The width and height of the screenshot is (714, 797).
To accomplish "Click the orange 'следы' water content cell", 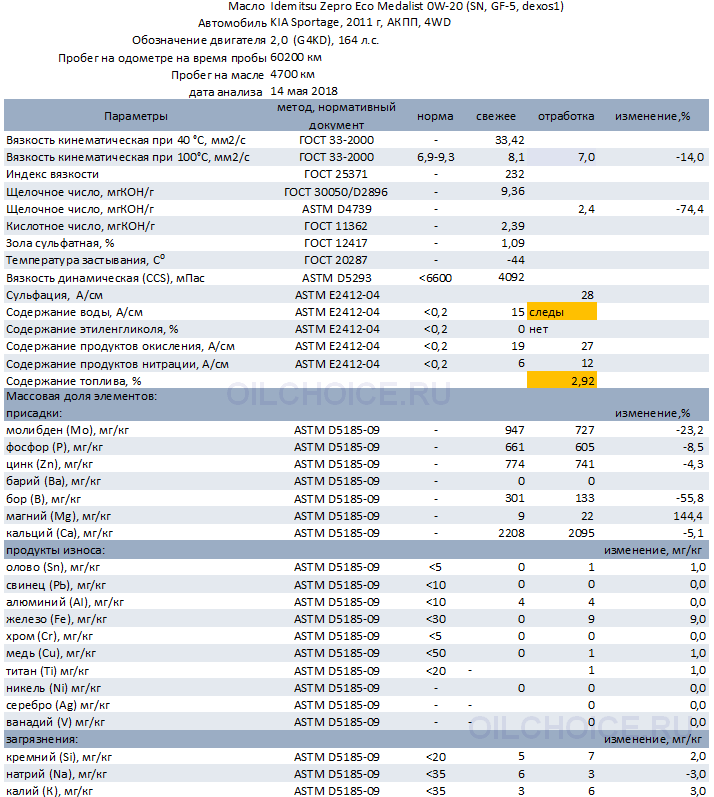I will [562, 312].
